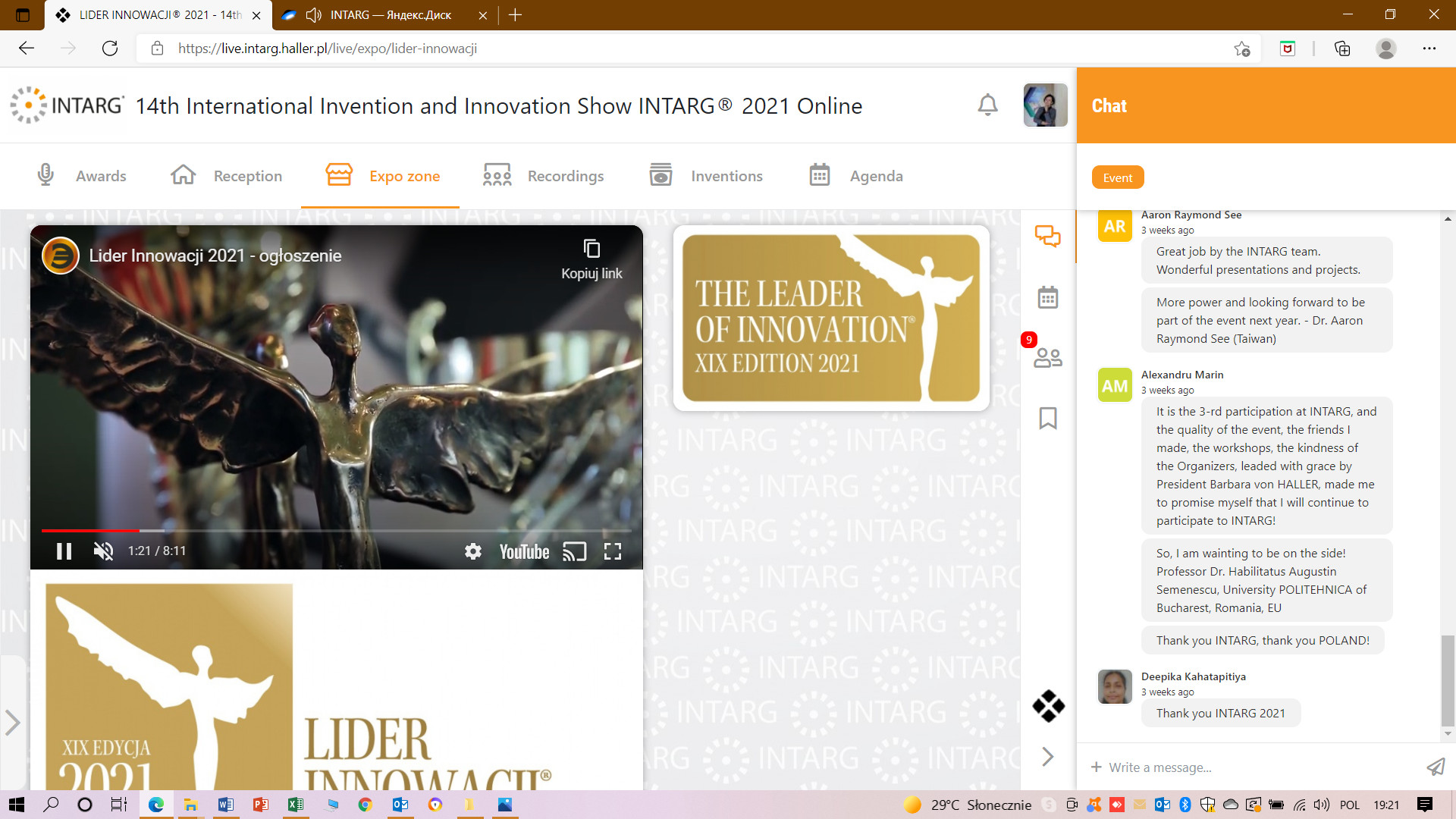This screenshot has width=1456, height=819.
Task: Watch the video on YouTube
Action: (524, 551)
